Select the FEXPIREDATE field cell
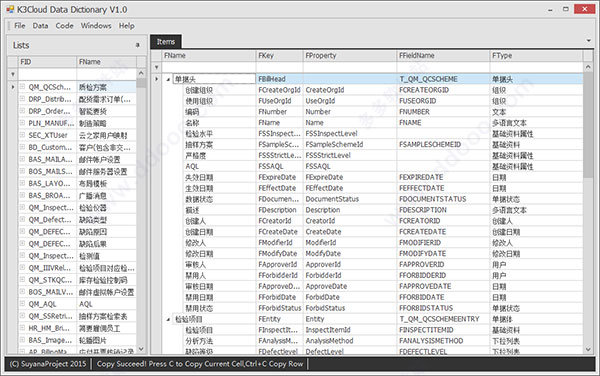The image size is (600, 376). pyautogui.click(x=443, y=177)
